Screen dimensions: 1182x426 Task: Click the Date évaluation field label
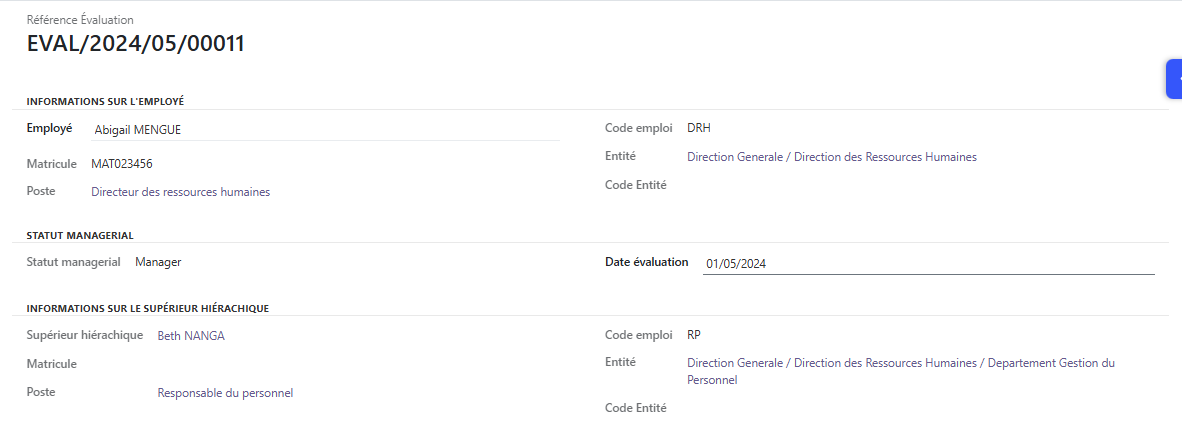[x=647, y=262]
